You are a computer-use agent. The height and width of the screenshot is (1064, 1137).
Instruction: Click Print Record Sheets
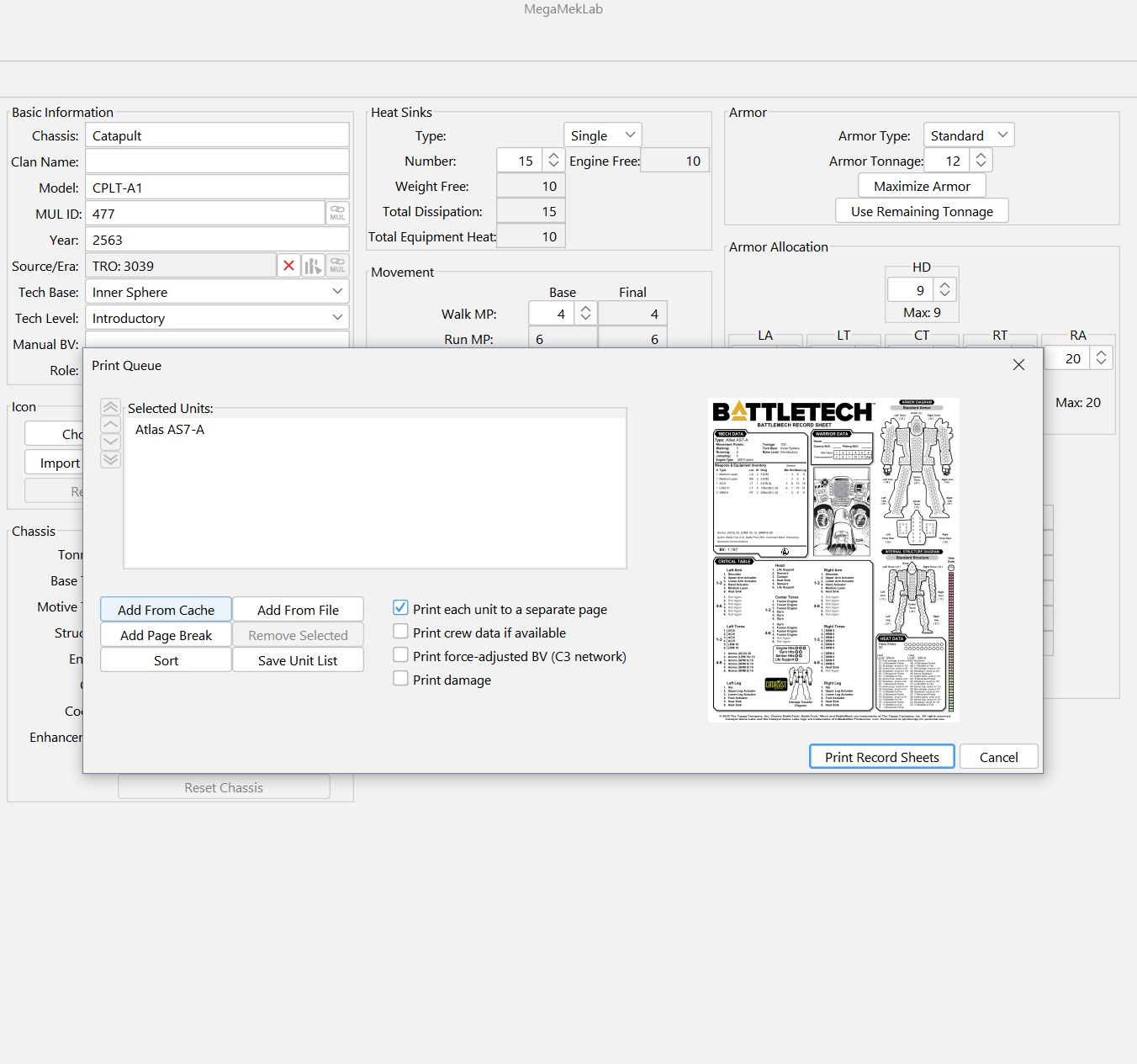point(882,757)
